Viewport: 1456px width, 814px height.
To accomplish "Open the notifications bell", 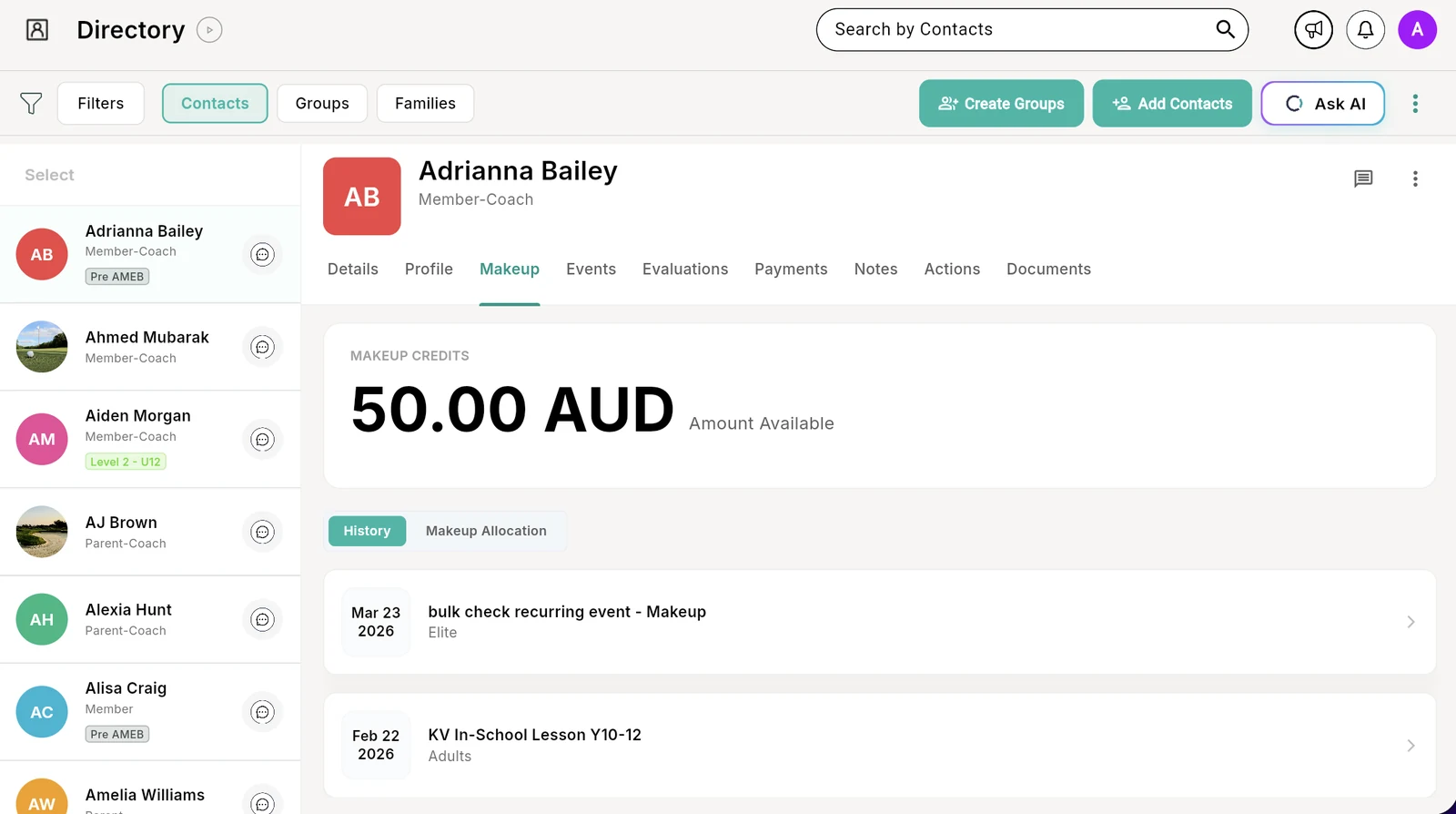I will coord(1365,30).
